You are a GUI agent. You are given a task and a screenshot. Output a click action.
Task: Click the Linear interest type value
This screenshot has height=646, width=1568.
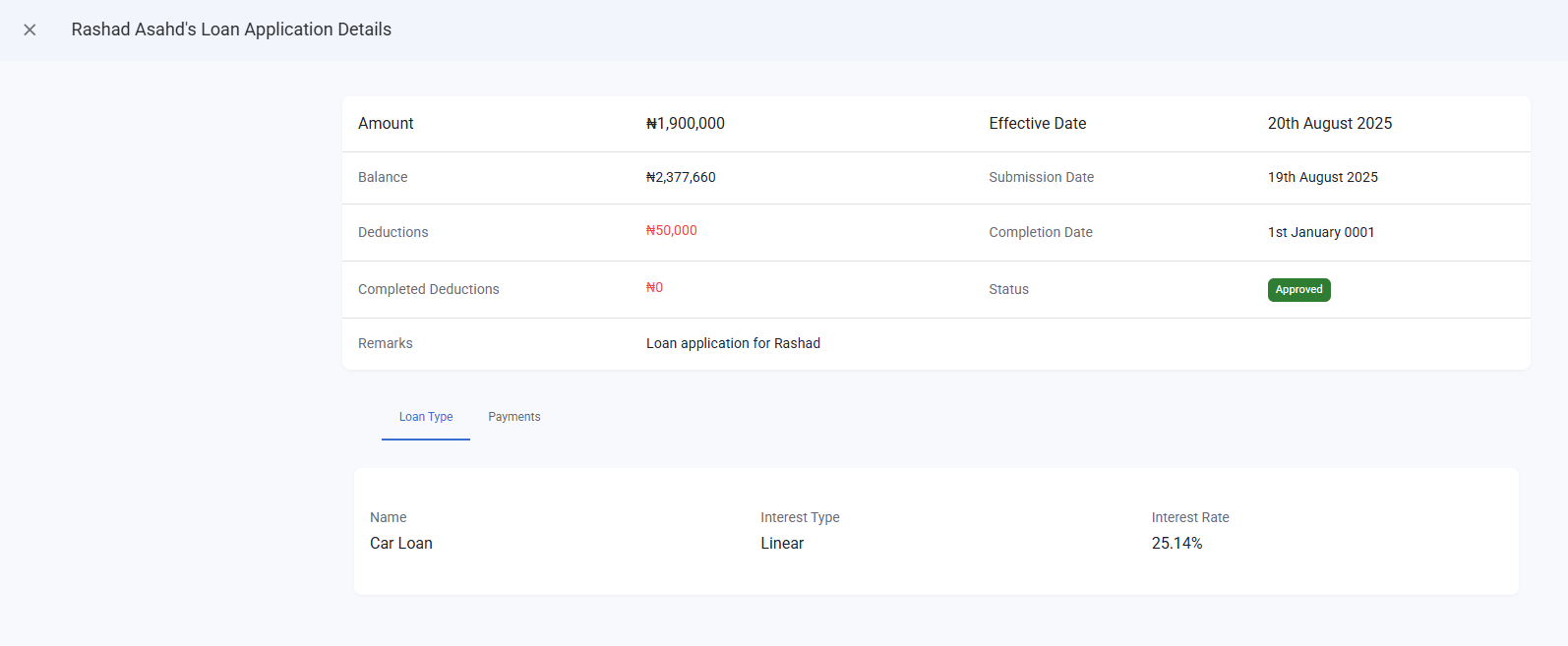point(782,544)
